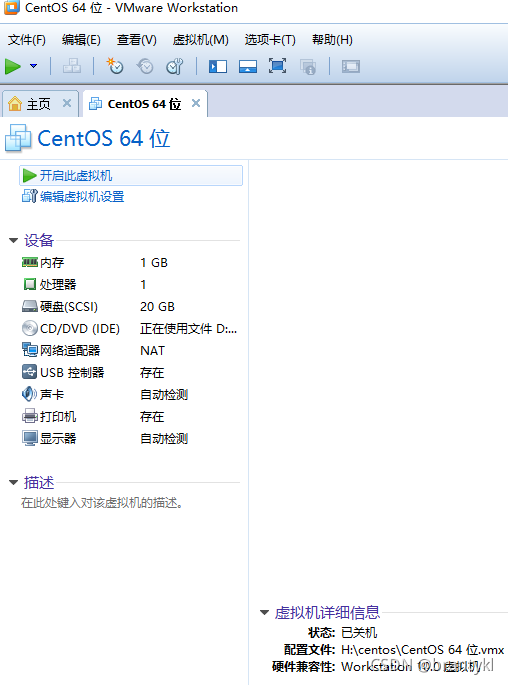The image size is (508, 685).
Task: Click the 正在使用文件 D:... value
Action: click(189, 329)
